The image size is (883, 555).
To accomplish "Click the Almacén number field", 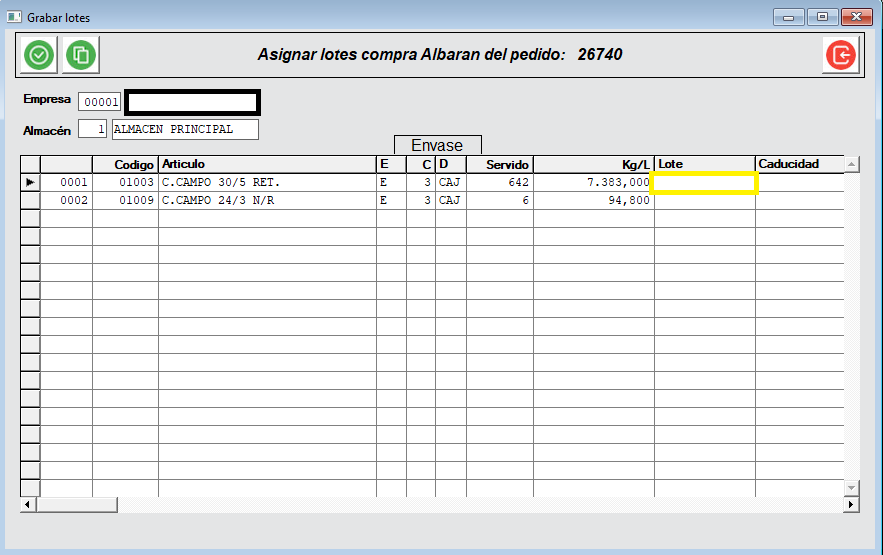I will click(92, 129).
